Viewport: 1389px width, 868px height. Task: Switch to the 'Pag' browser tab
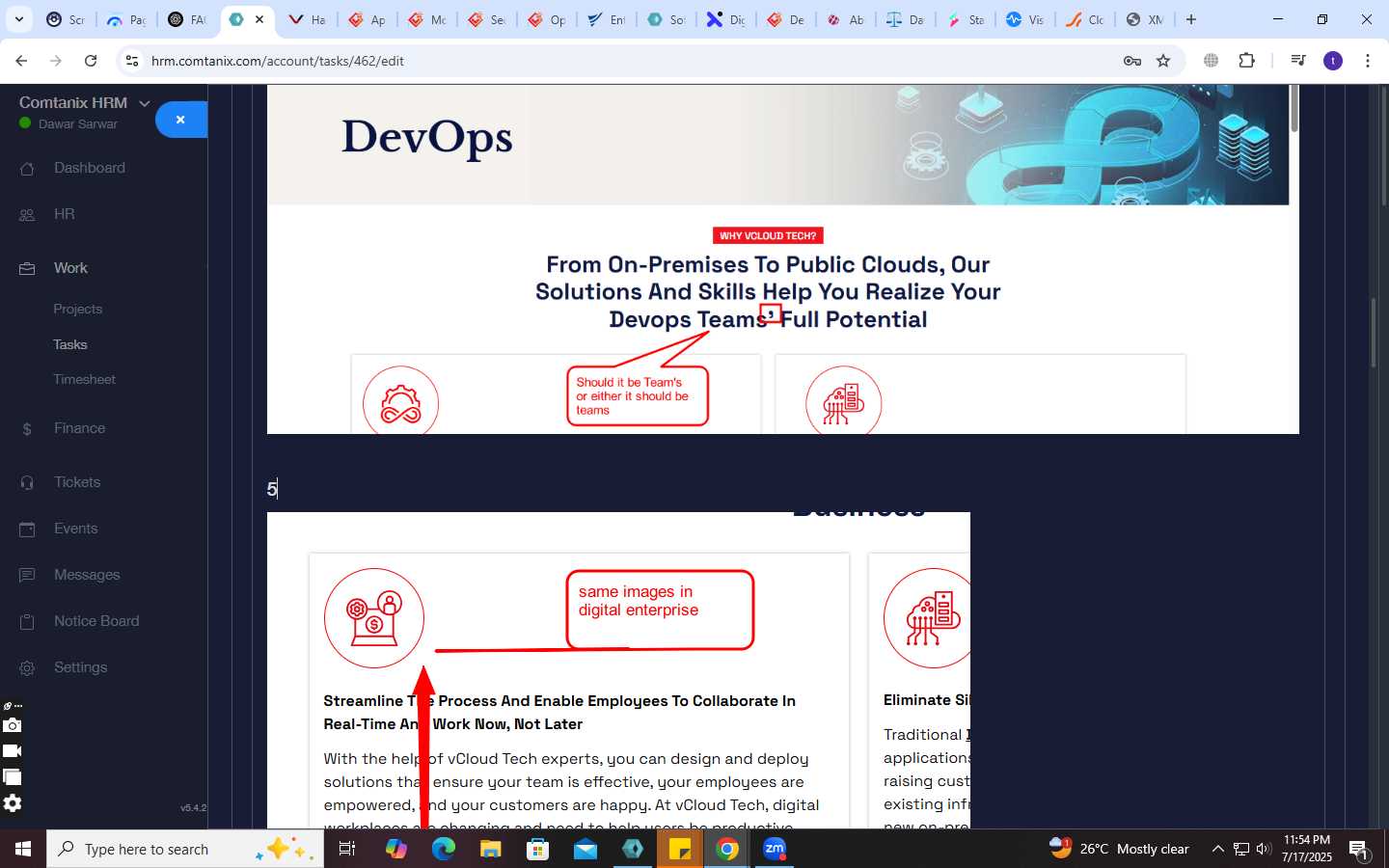(x=126, y=19)
